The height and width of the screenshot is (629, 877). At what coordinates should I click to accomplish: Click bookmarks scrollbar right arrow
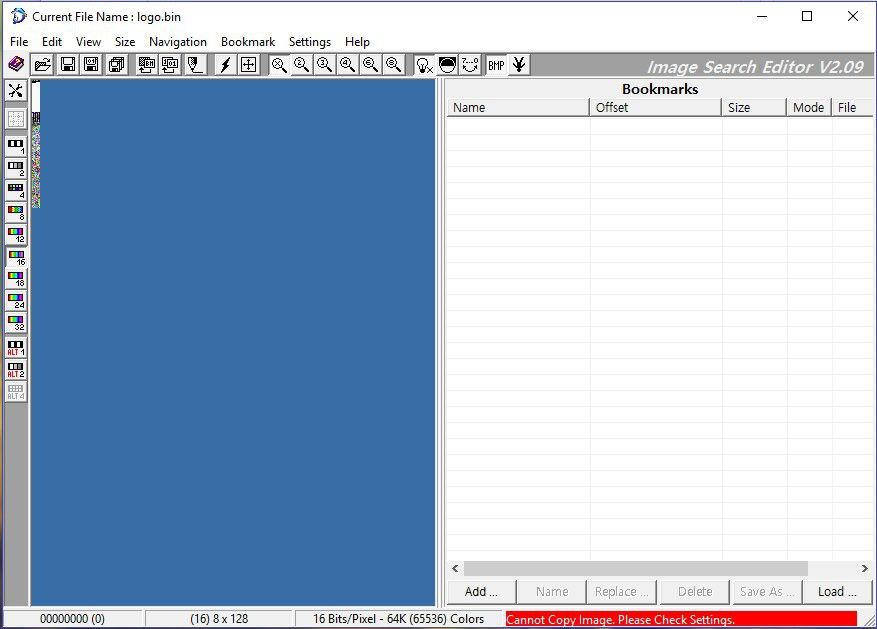pos(865,569)
